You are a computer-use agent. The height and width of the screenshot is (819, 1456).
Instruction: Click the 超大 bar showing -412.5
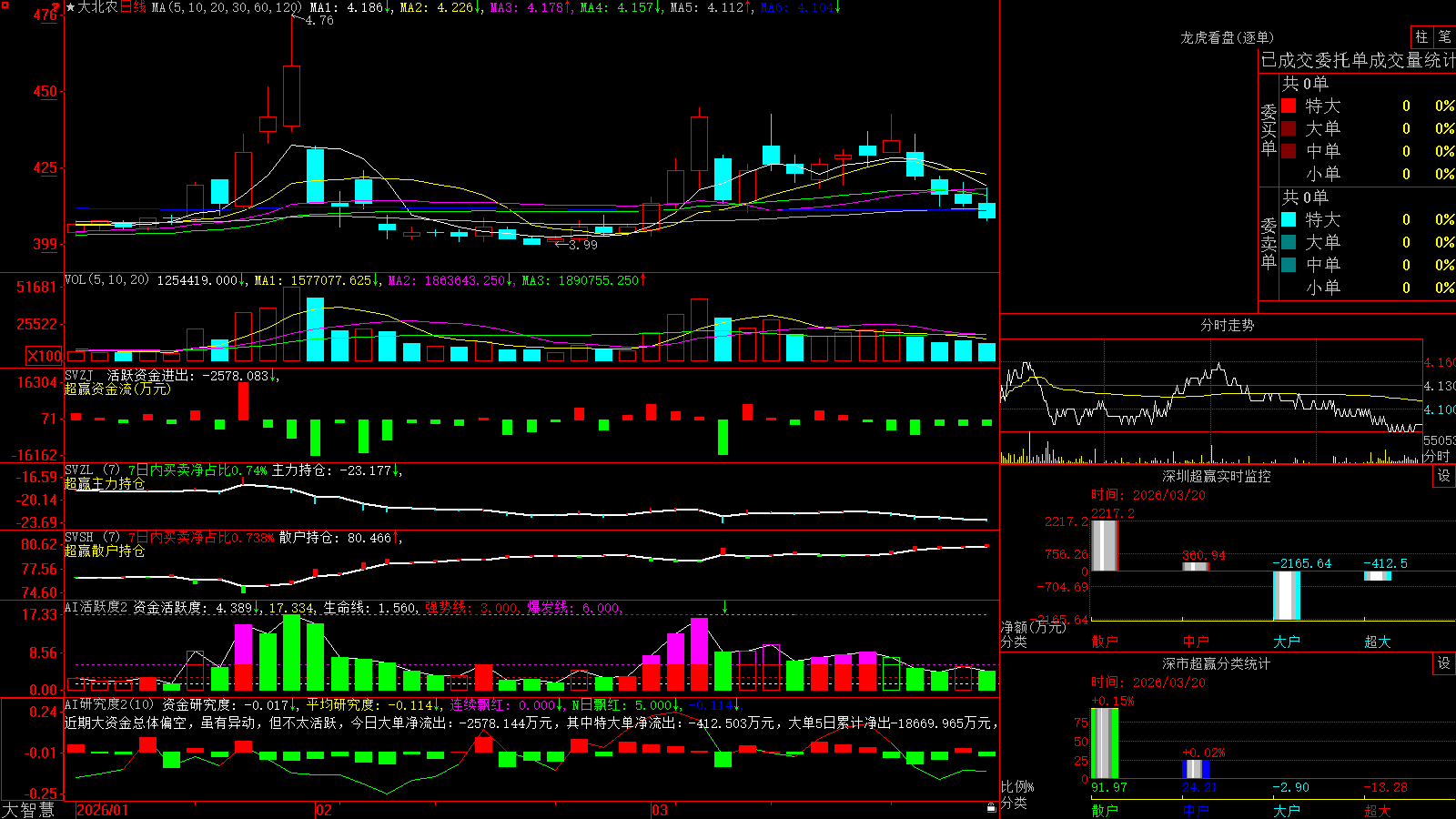tap(1377, 575)
